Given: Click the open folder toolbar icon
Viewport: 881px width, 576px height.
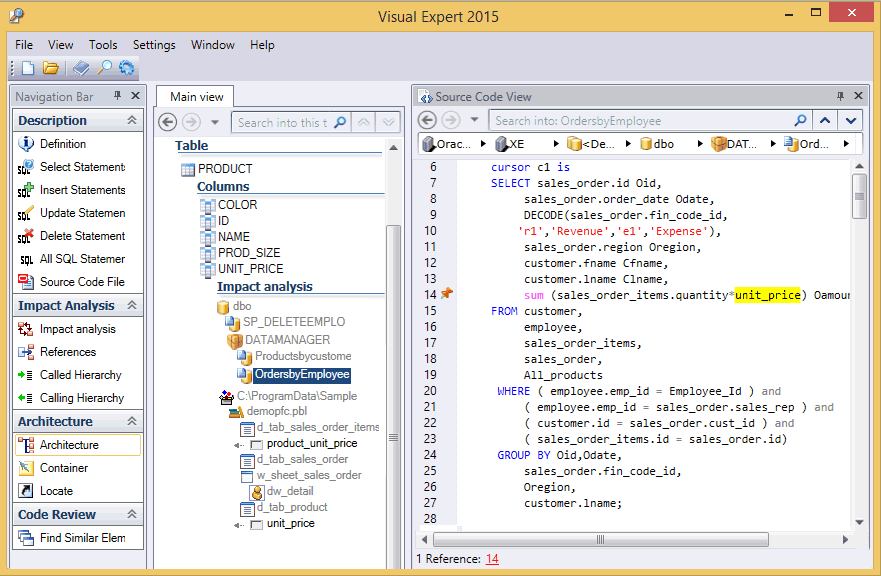Looking at the screenshot, I should pos(51,68).
